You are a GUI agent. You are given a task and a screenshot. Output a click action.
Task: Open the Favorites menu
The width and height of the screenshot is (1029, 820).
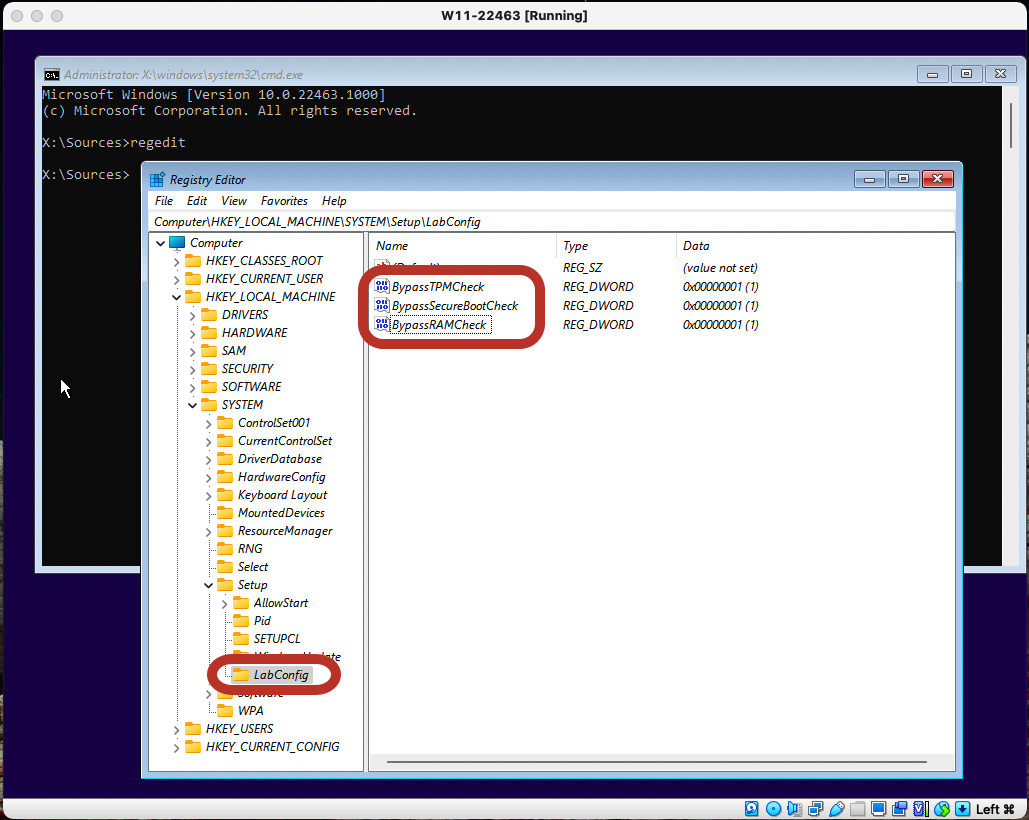[284, 201]
